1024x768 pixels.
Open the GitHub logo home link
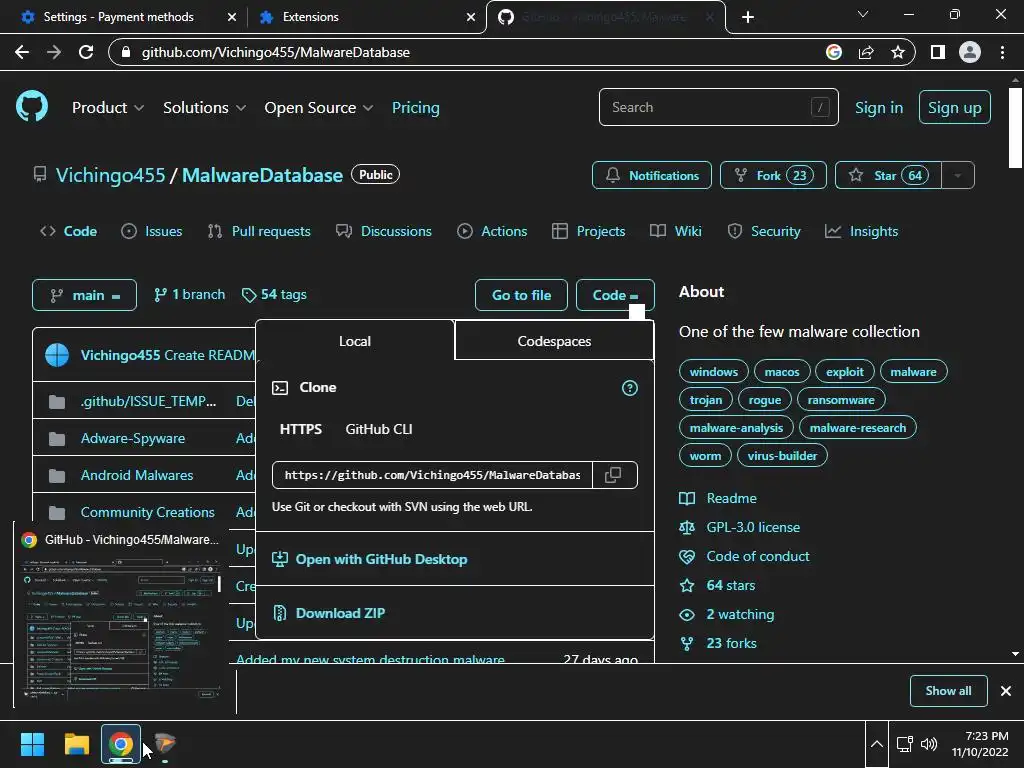(32, 106)
